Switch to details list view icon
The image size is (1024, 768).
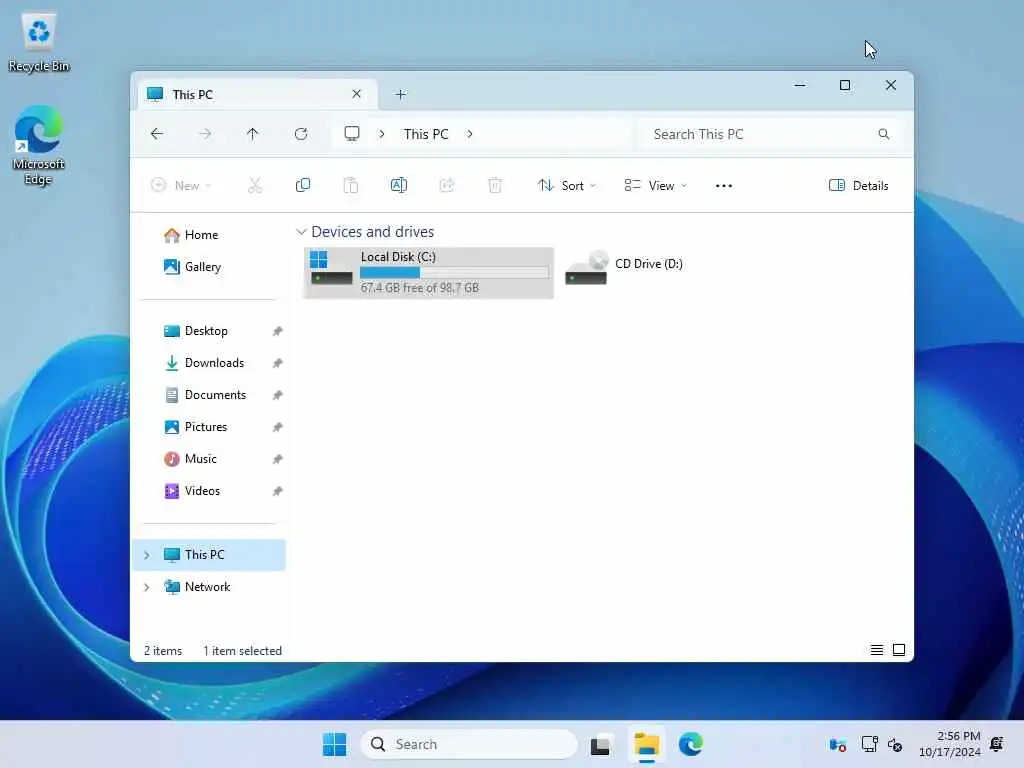point(876,650)
